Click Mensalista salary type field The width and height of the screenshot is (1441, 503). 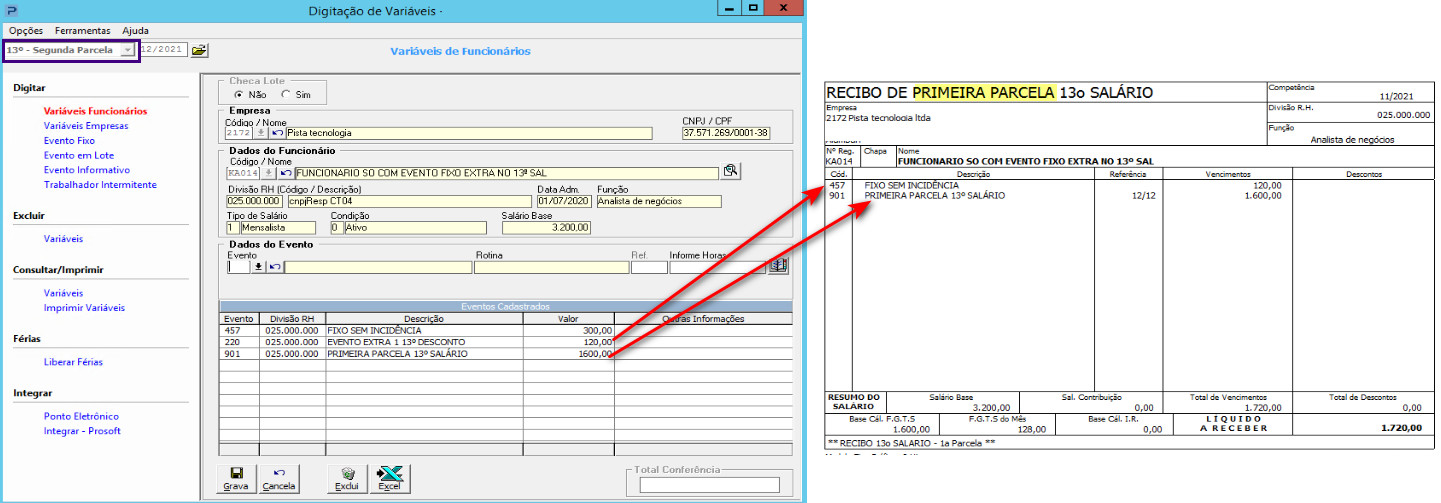pos(281,228)
